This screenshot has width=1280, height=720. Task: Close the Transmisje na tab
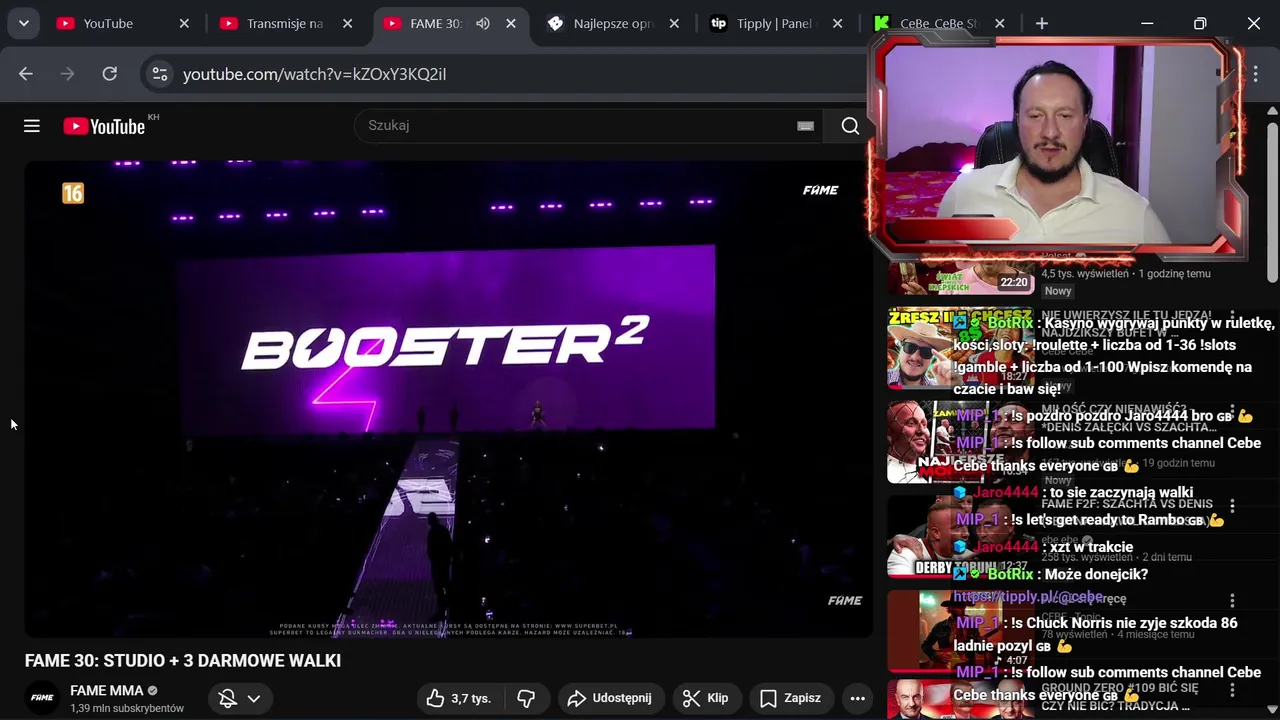coord(347,23)
